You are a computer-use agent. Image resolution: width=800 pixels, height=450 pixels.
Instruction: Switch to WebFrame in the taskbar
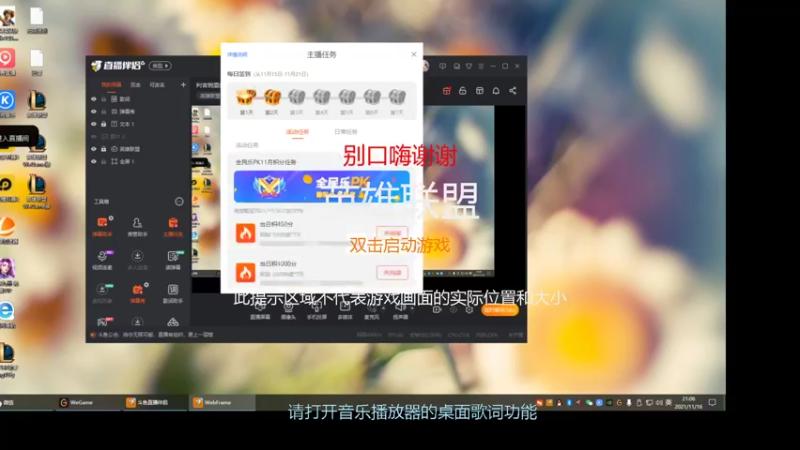pos(221,403)
